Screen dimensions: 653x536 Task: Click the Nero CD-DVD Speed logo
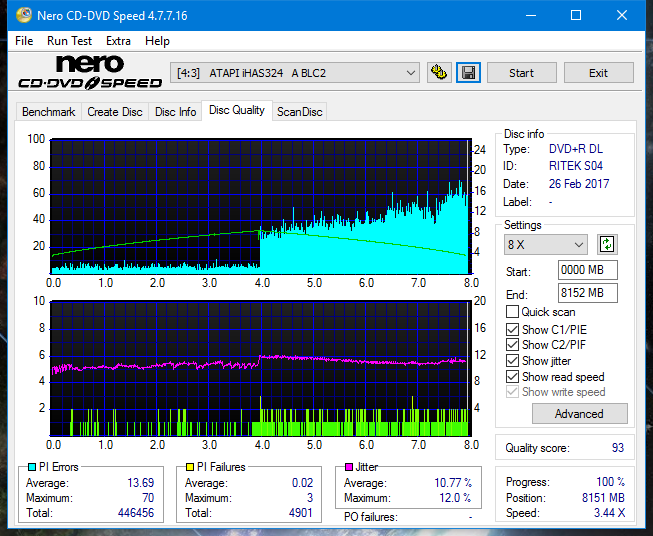(x=90, y=73)
